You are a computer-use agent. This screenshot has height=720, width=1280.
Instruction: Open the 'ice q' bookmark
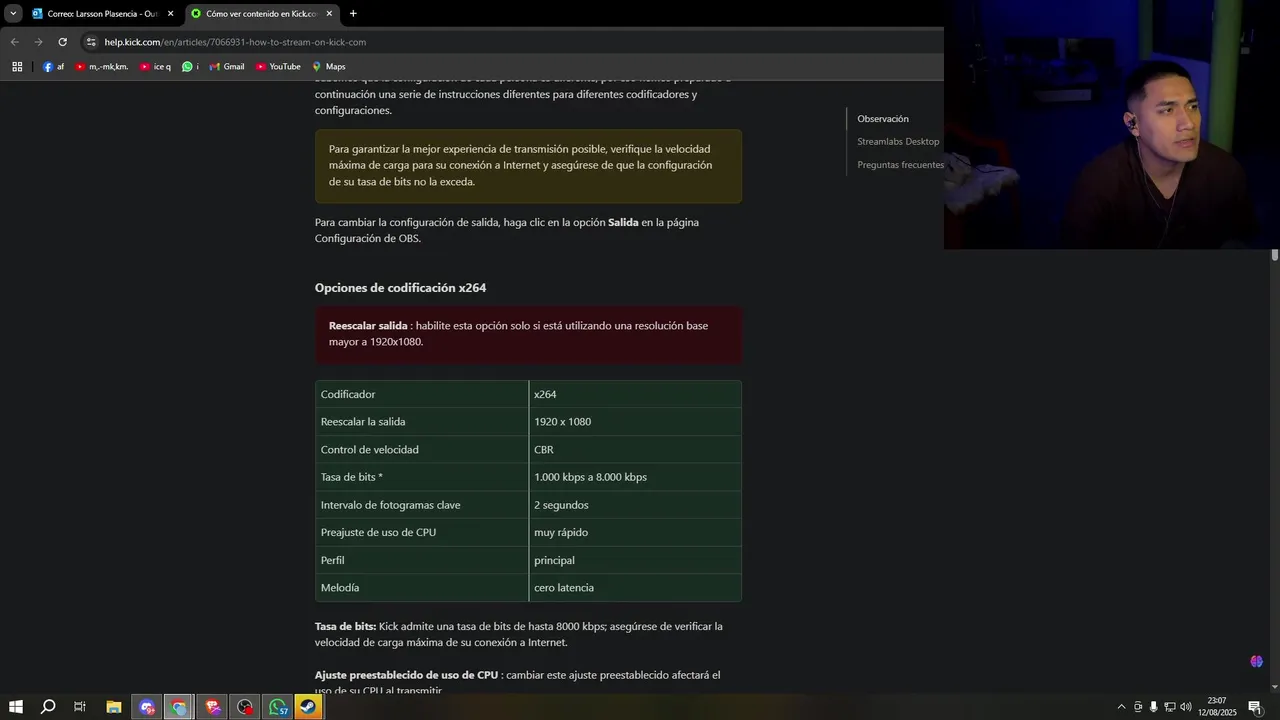tap(156, 67)
